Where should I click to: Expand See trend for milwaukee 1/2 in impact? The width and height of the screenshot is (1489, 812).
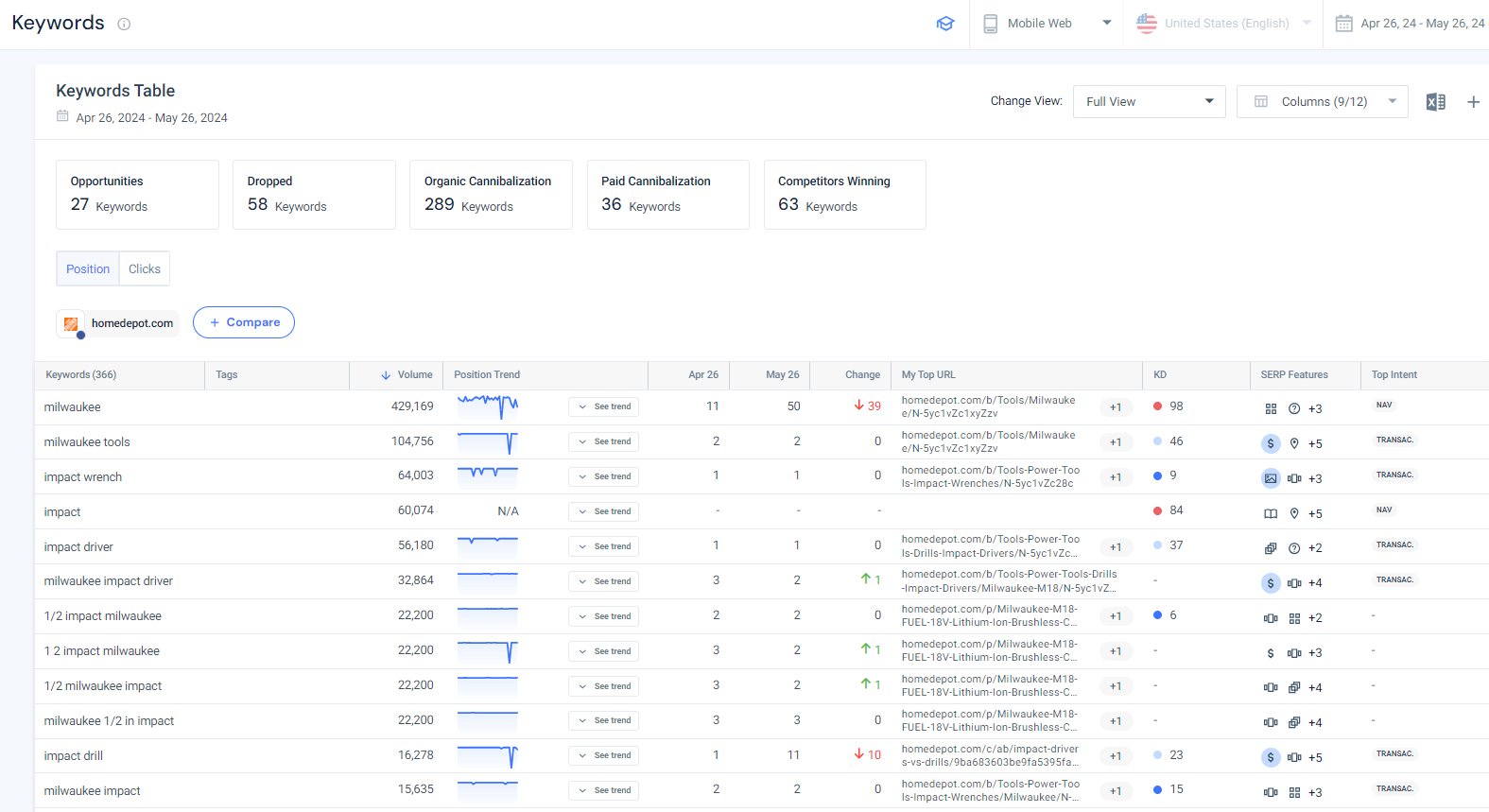coord(603,720)
